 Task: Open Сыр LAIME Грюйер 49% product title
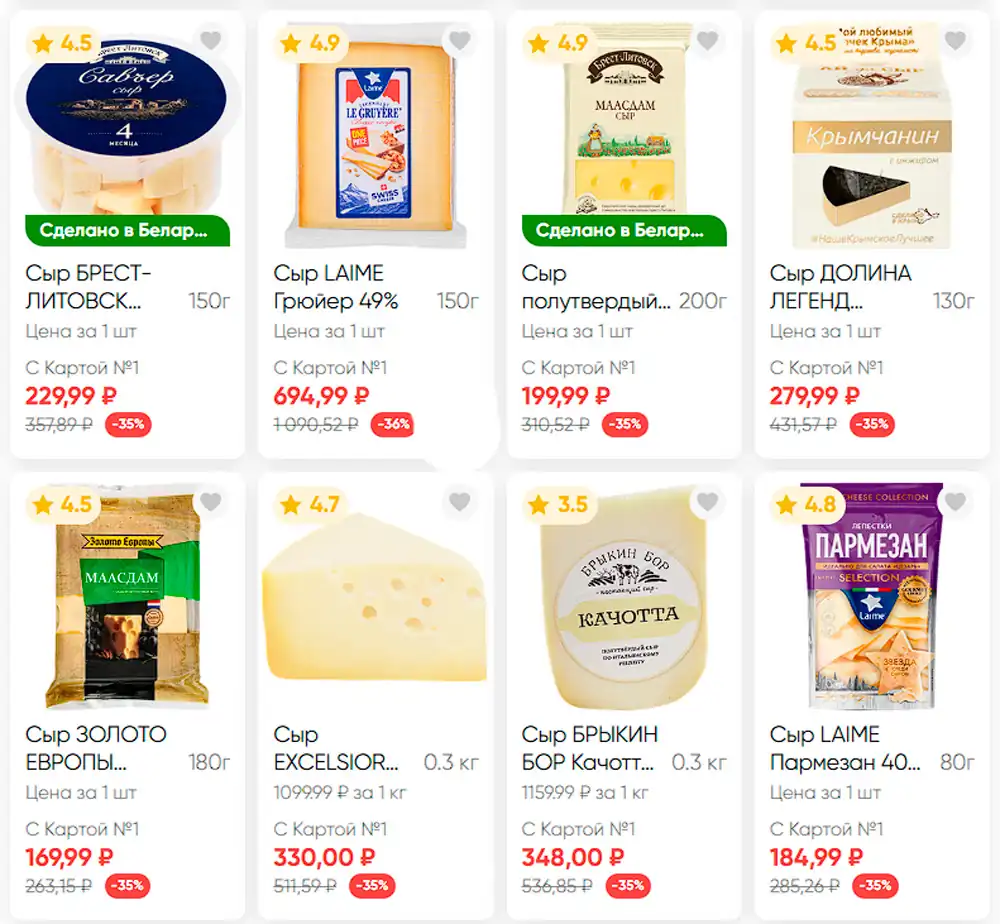pyautogui.click(x=336, y=287)
